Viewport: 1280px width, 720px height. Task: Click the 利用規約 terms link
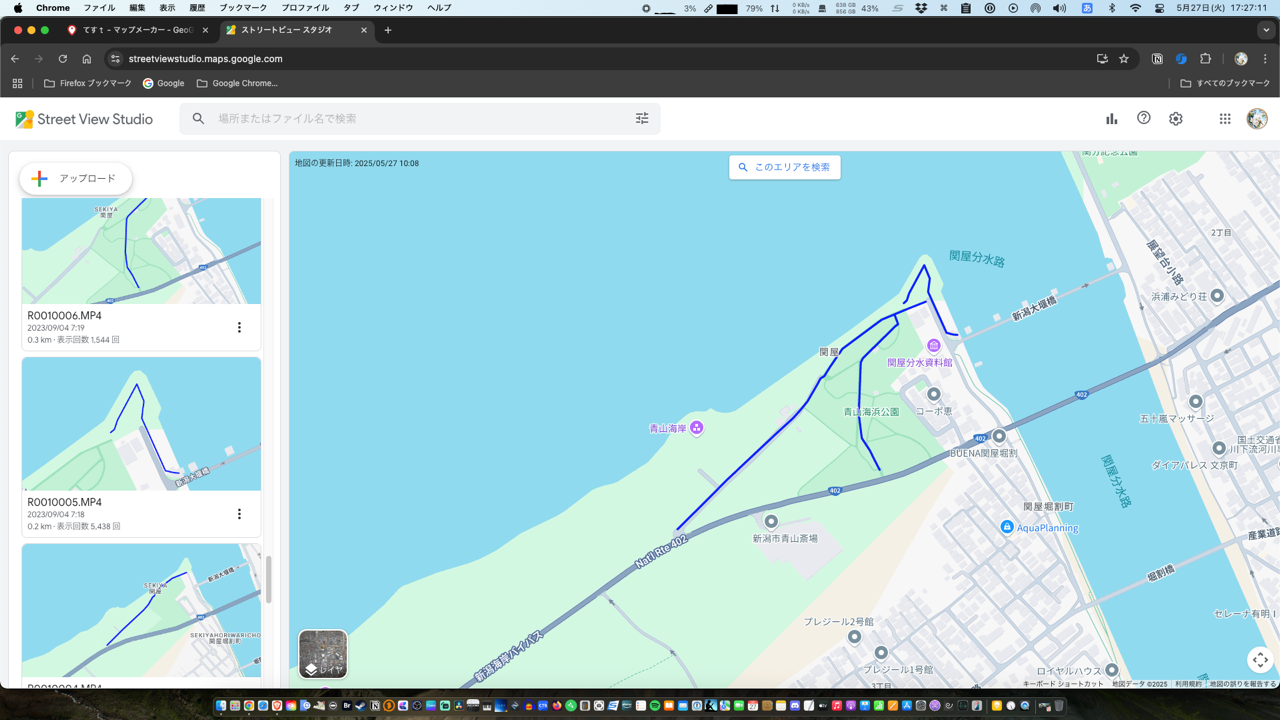coord(1188,684)
